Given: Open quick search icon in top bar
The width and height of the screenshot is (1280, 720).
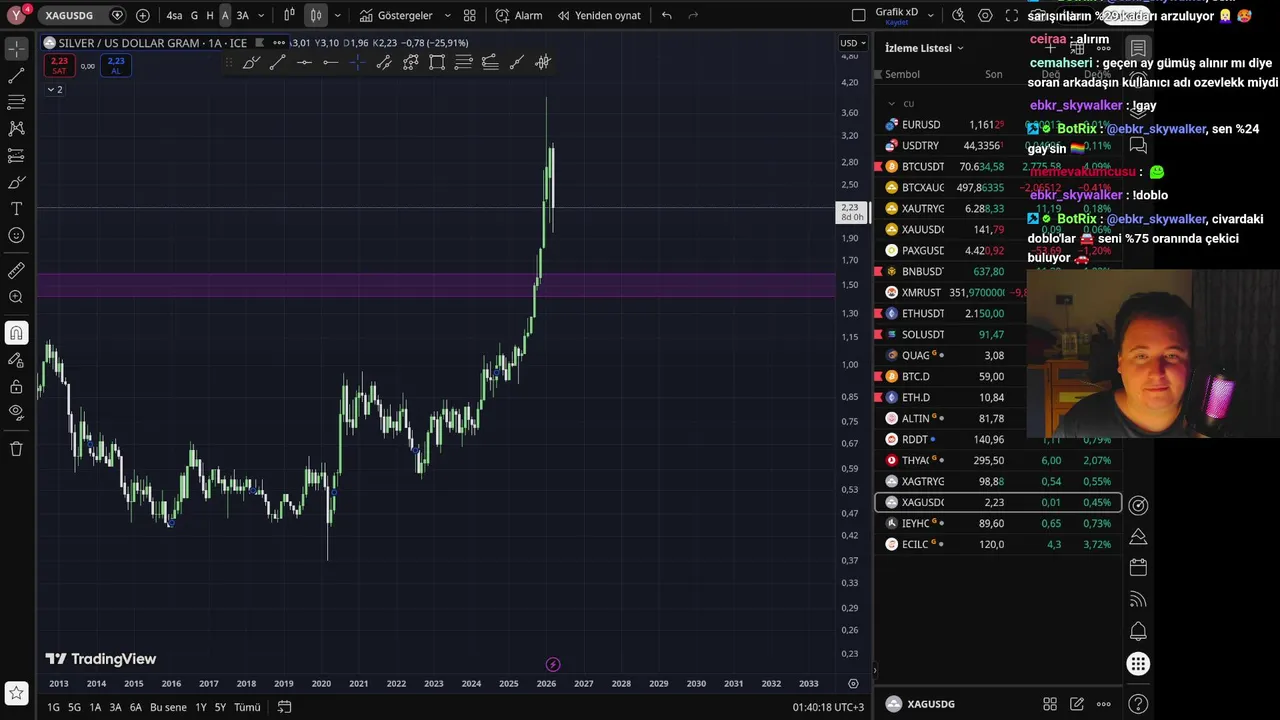Looking at the screenshot, I should 958,15.
